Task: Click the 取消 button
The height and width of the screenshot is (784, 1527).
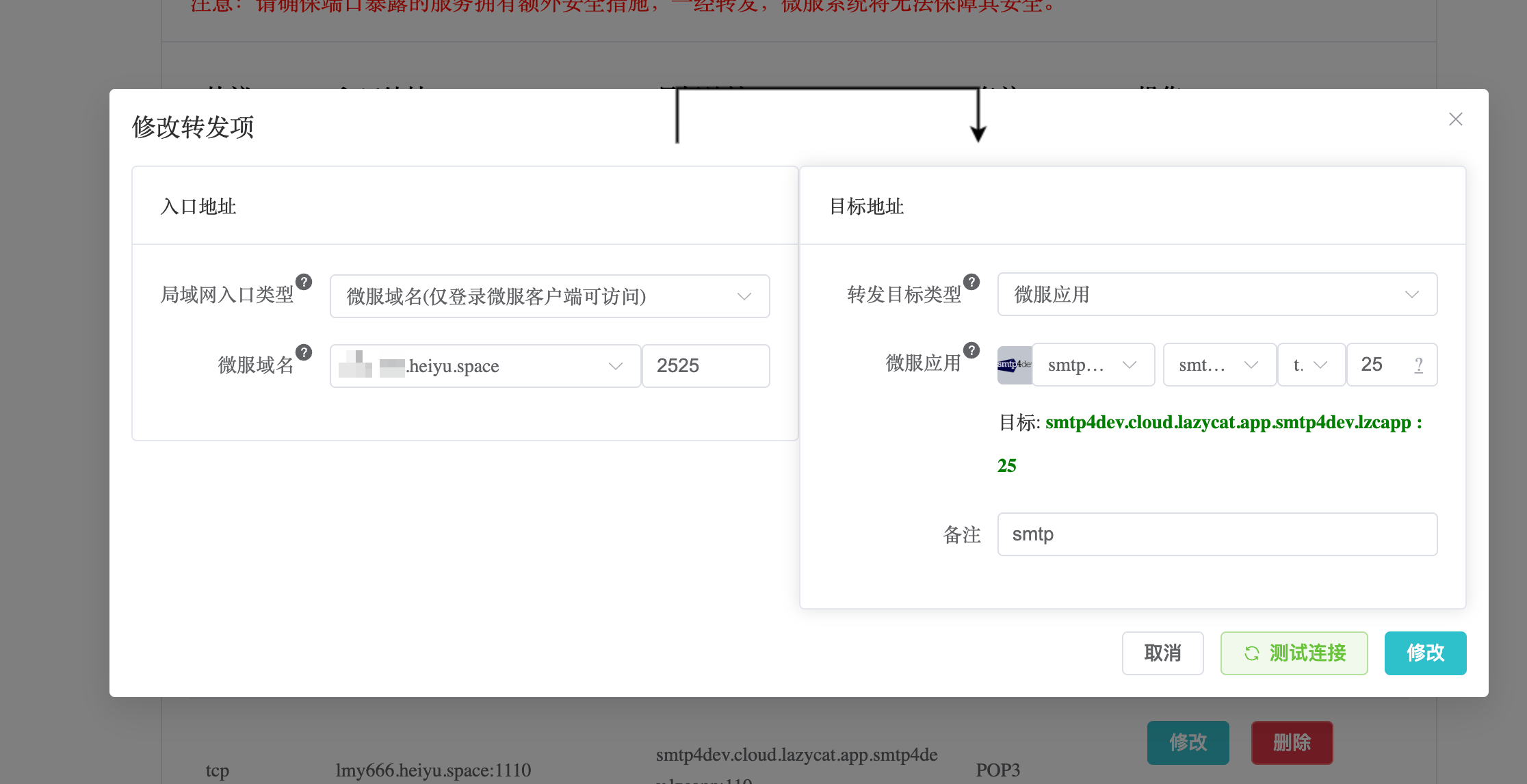Action: coord(1162,653)
